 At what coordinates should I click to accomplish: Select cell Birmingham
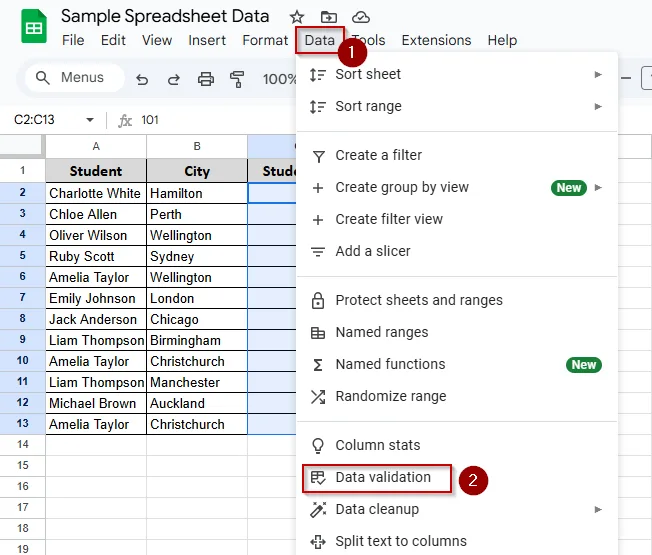pos(197,340)
